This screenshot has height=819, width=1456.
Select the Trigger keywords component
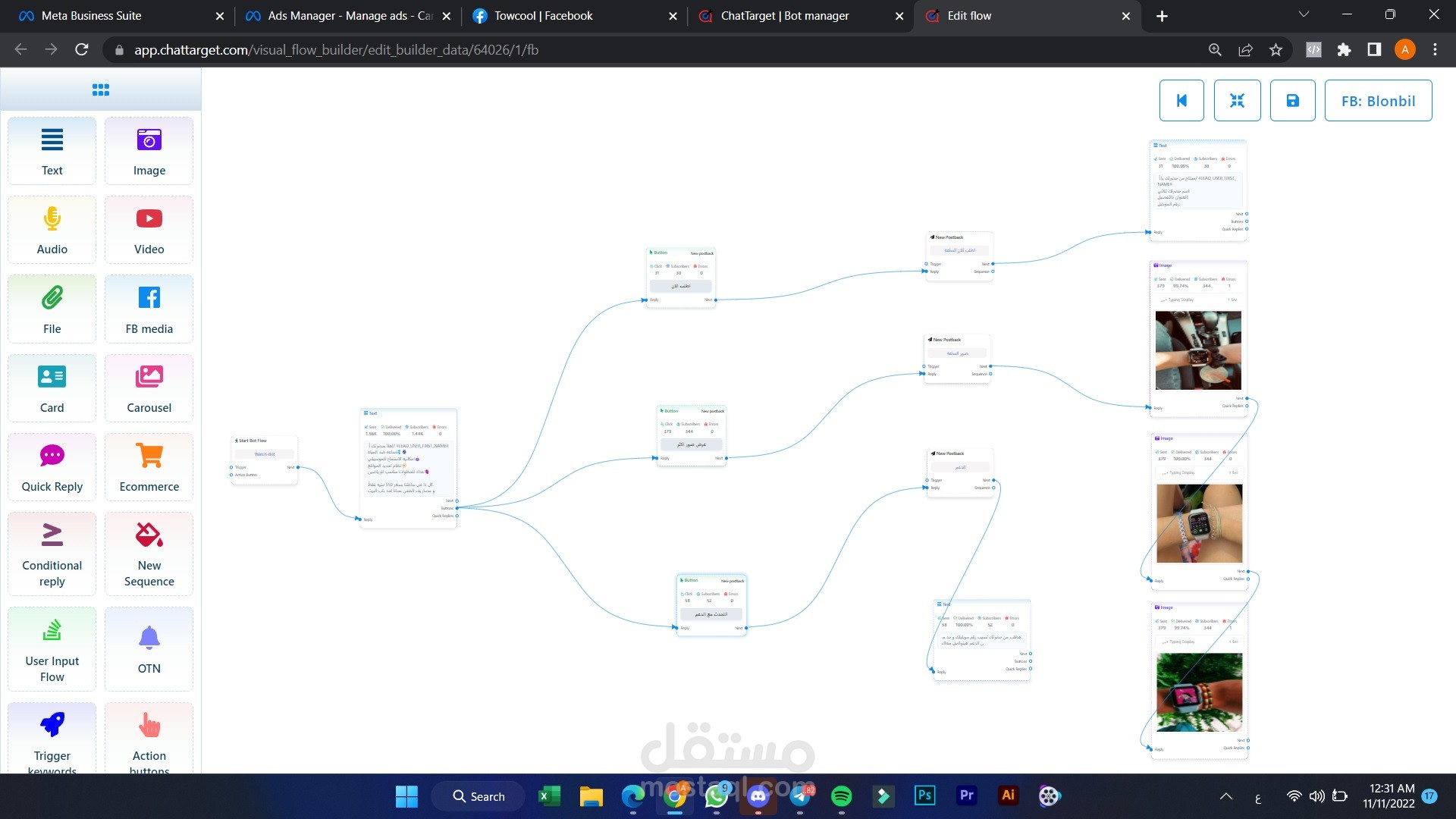click(x=52, y=739)
